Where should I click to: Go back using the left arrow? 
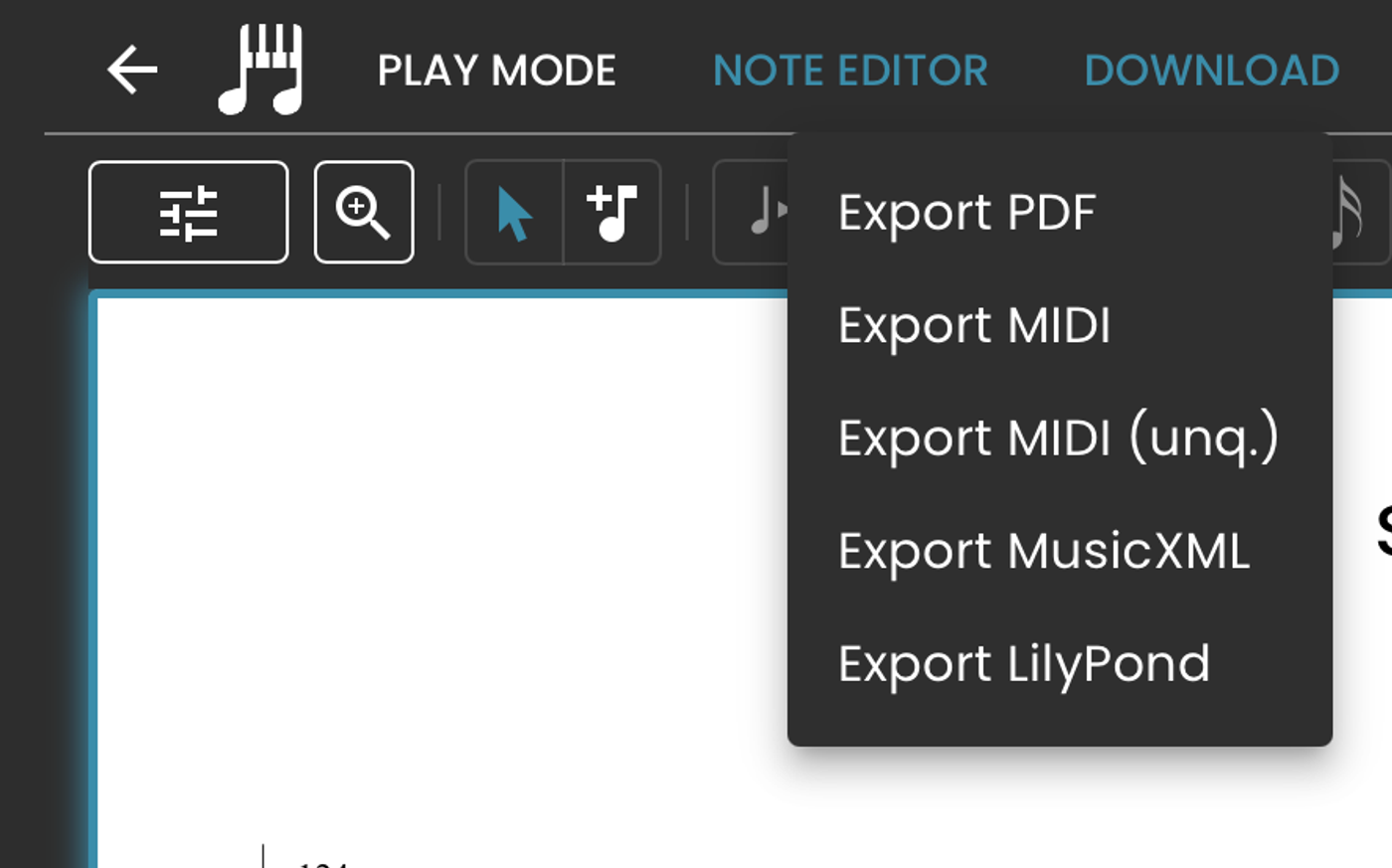[132, 71]
